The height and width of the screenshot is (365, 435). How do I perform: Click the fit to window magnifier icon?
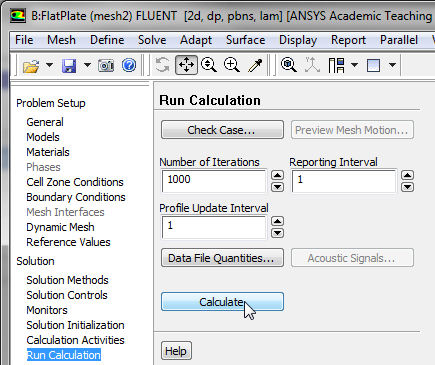288,65
